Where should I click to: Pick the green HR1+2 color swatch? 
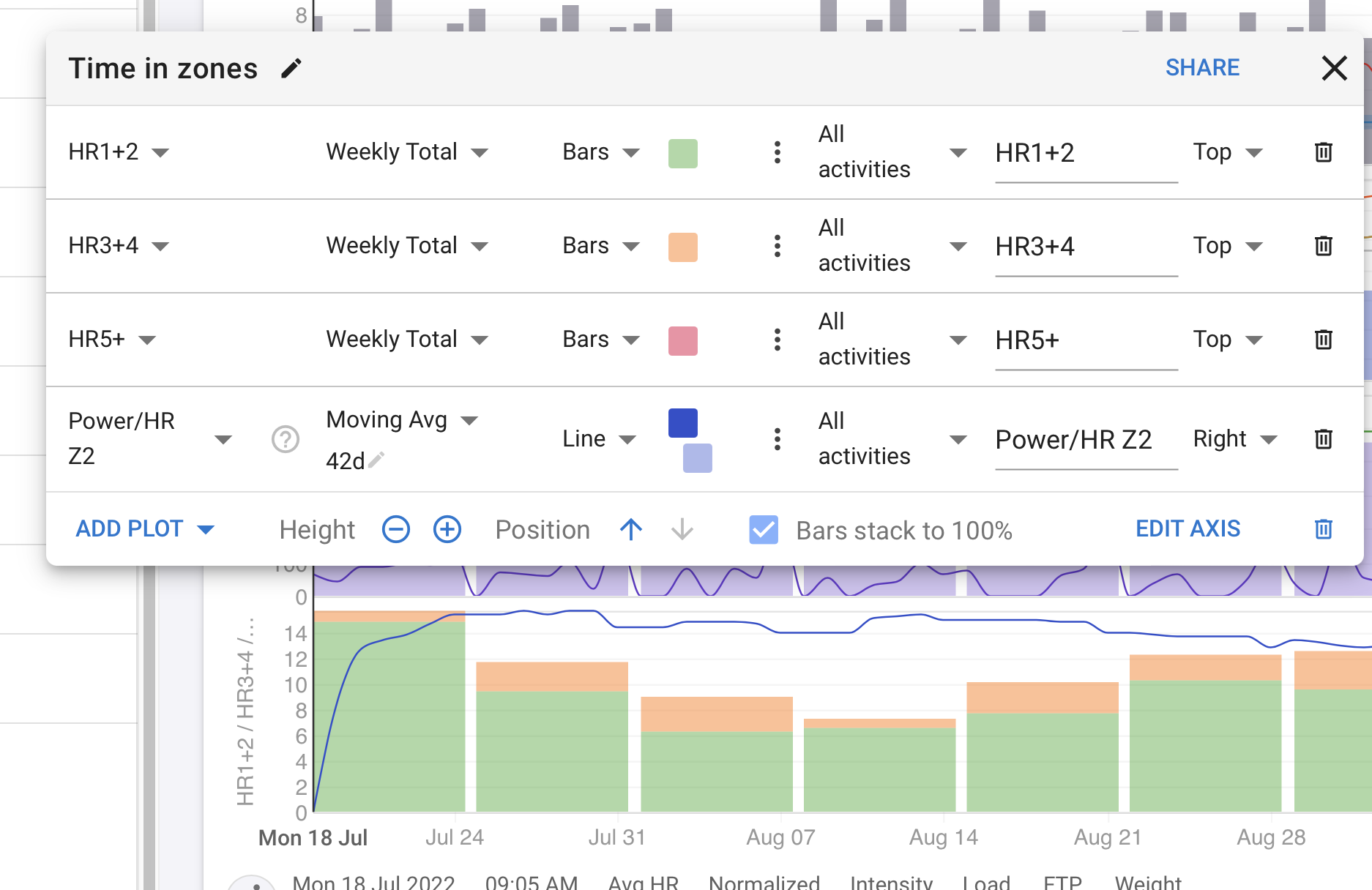click(683, 154)
